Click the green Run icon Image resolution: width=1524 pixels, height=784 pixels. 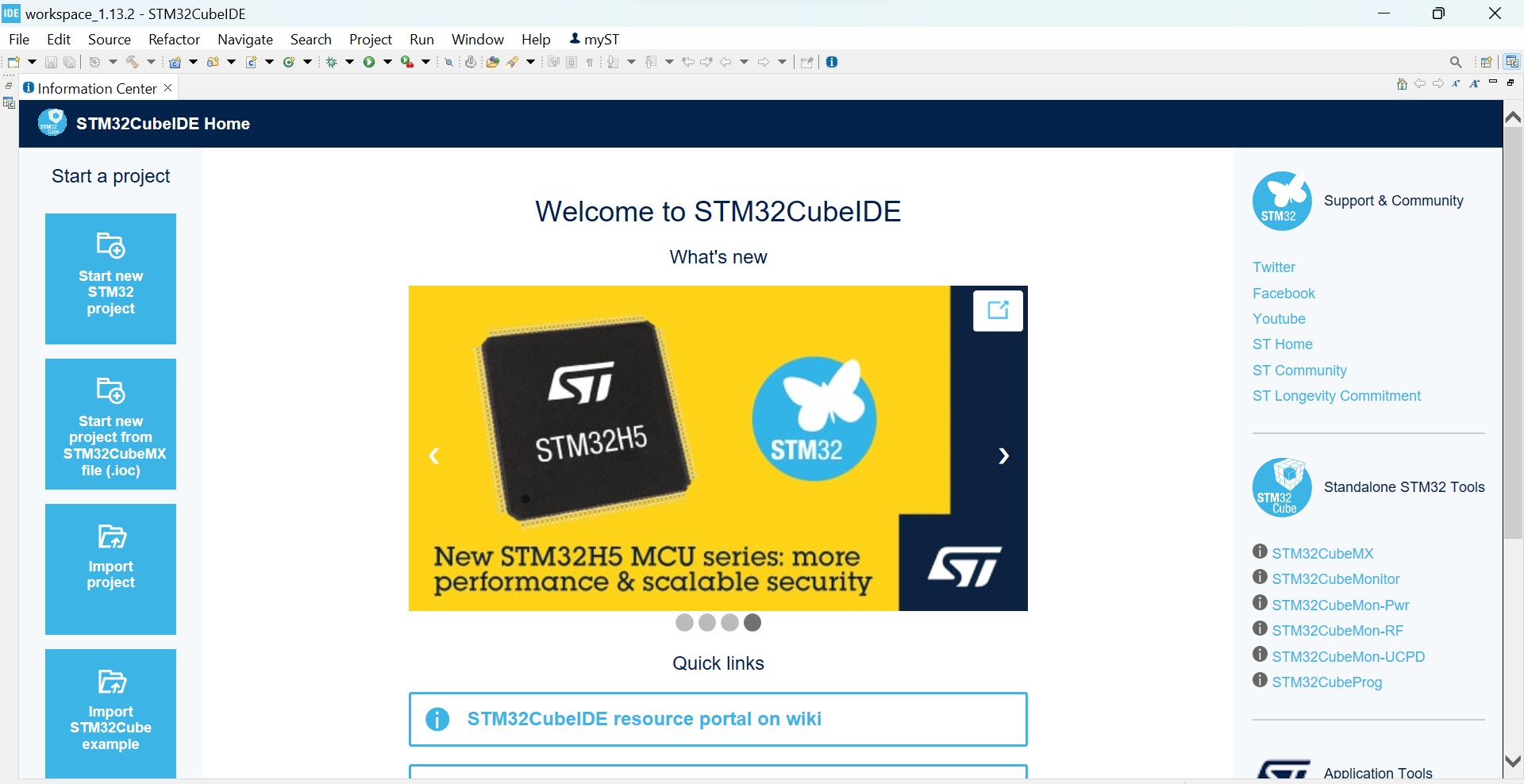click(369, 62)
